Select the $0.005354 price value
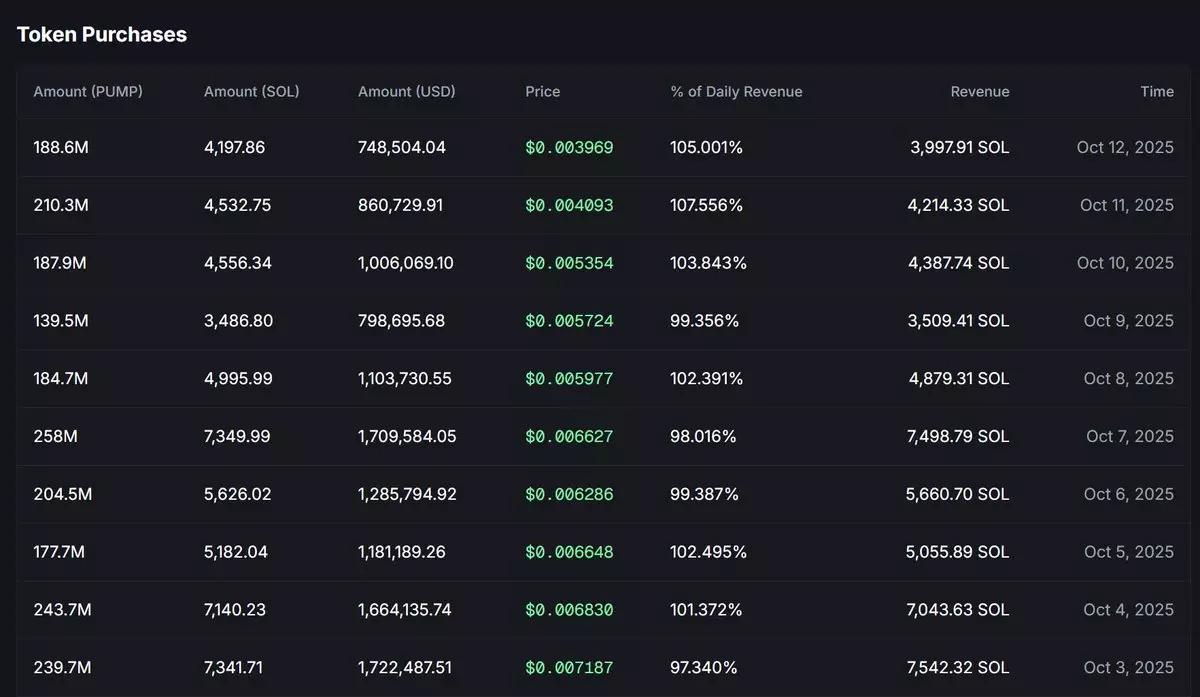The width and height of the screenshot is (1200, 697). 569,263
